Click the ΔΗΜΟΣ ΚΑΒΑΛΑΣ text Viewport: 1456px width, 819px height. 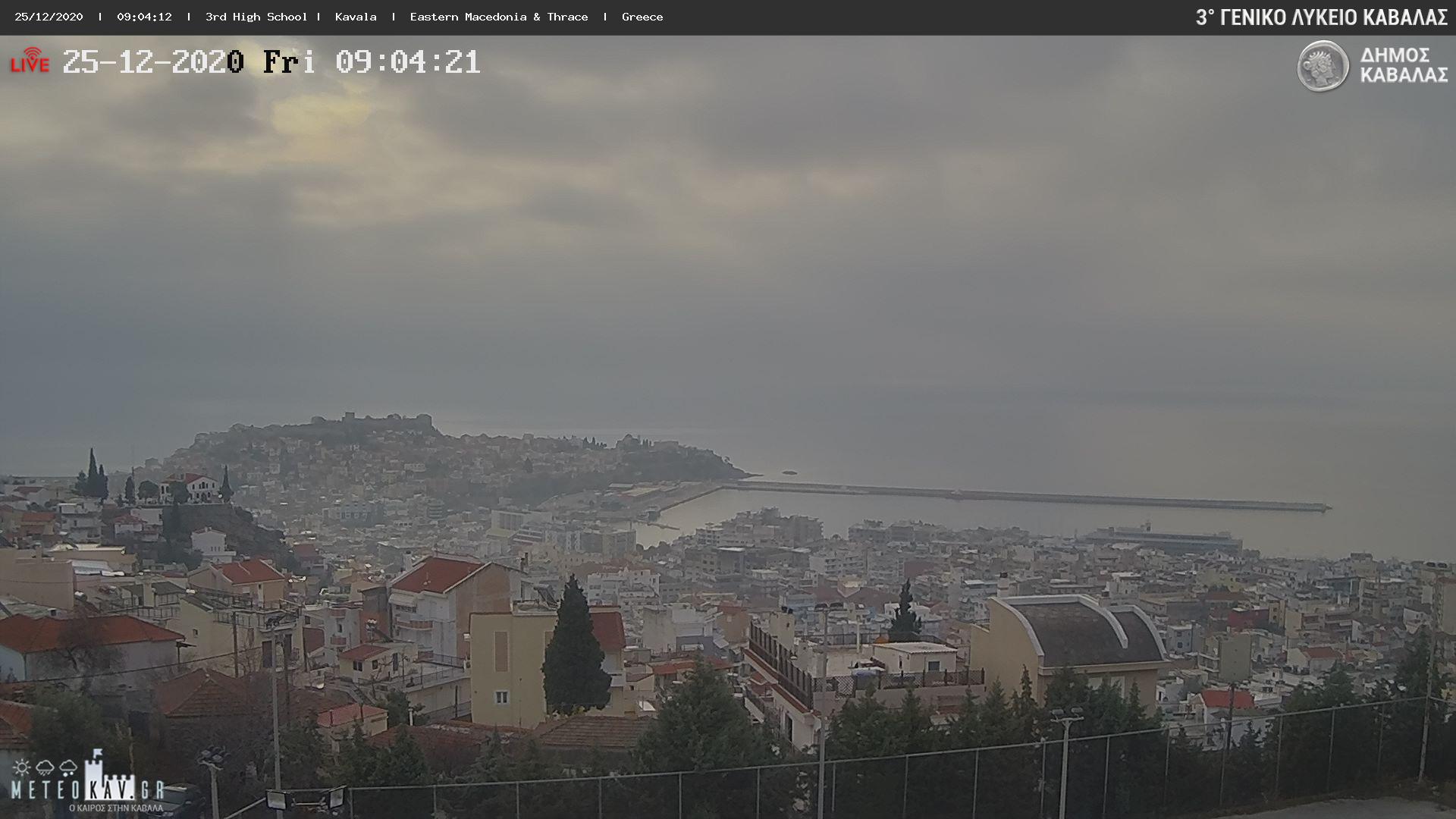coord(1403,65)
